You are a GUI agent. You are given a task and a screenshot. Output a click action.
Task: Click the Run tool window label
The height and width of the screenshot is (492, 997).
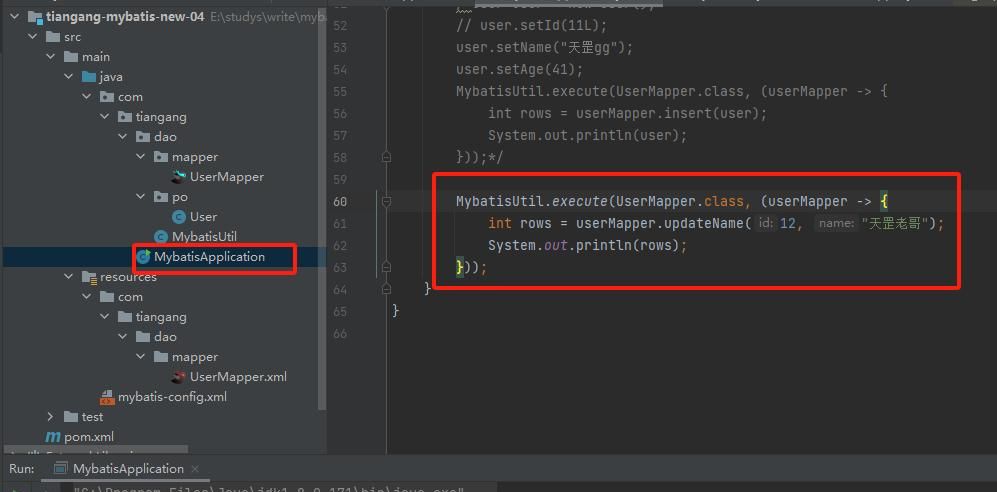tap(21, 469)
